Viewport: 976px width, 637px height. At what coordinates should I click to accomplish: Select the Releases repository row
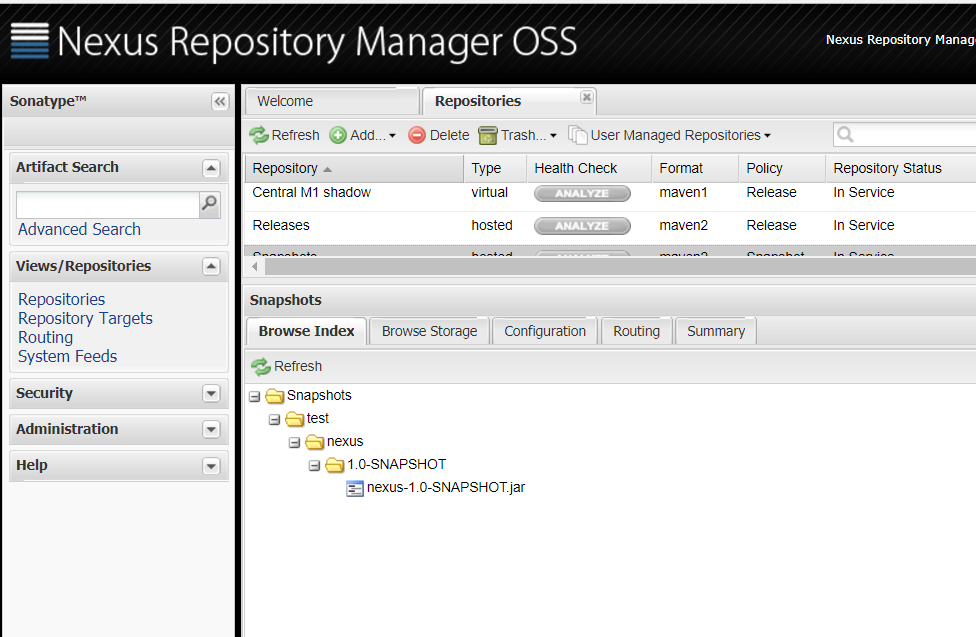click(611, 227)
